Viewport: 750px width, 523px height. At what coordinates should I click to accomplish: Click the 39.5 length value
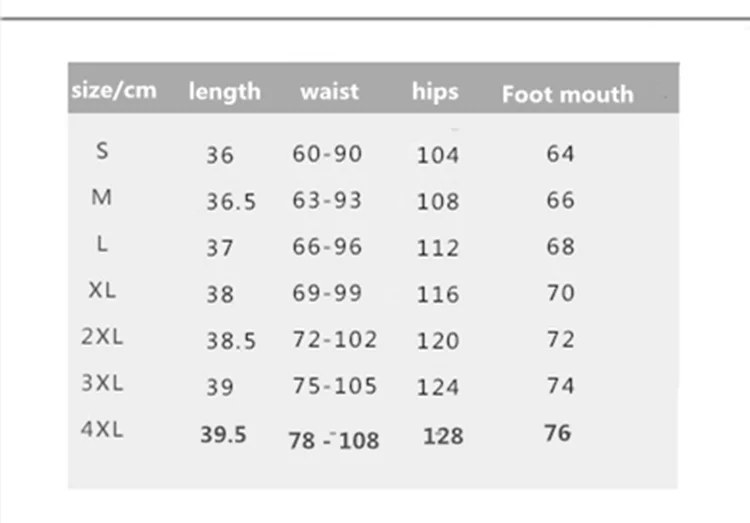[223, 434]
